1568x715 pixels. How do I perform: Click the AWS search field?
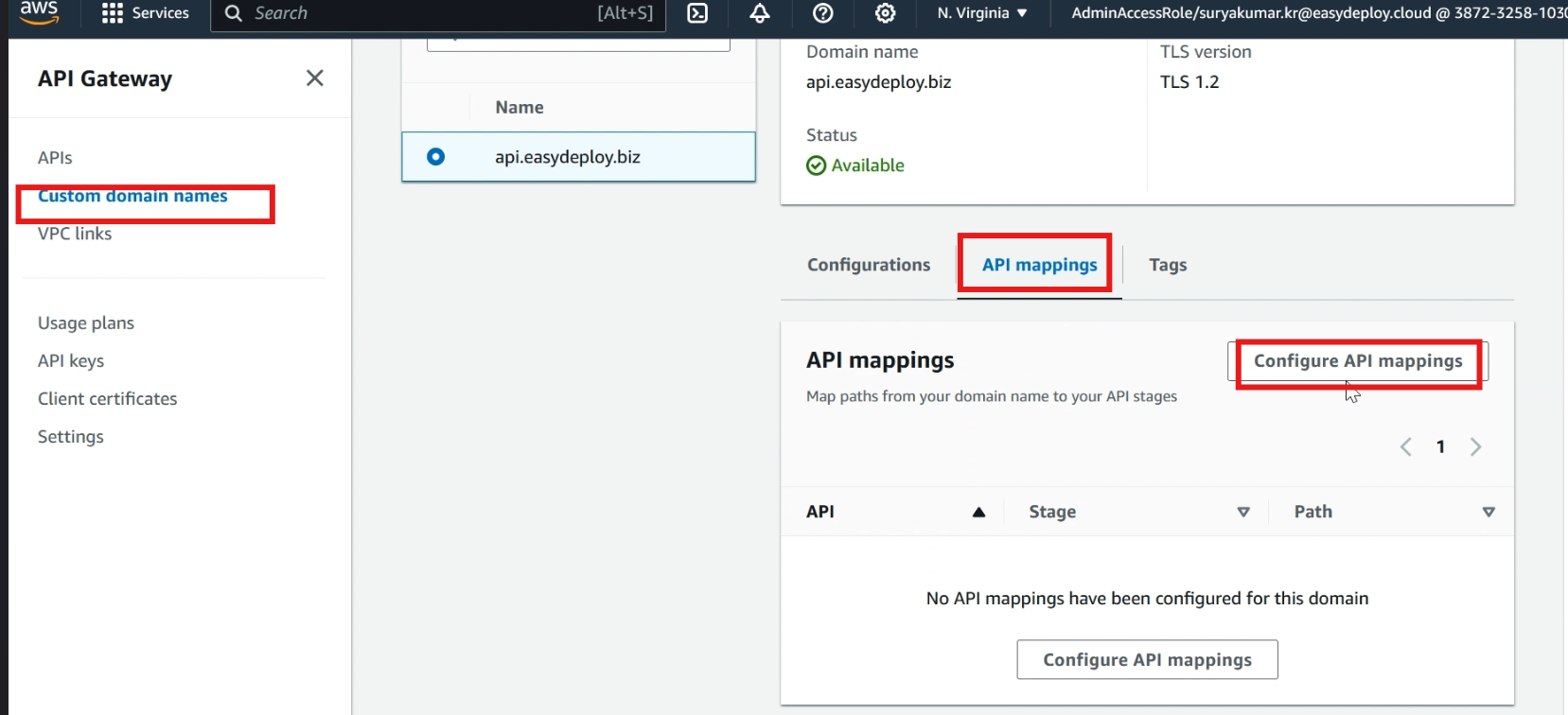pyautogui.click(x=438, y=13)
